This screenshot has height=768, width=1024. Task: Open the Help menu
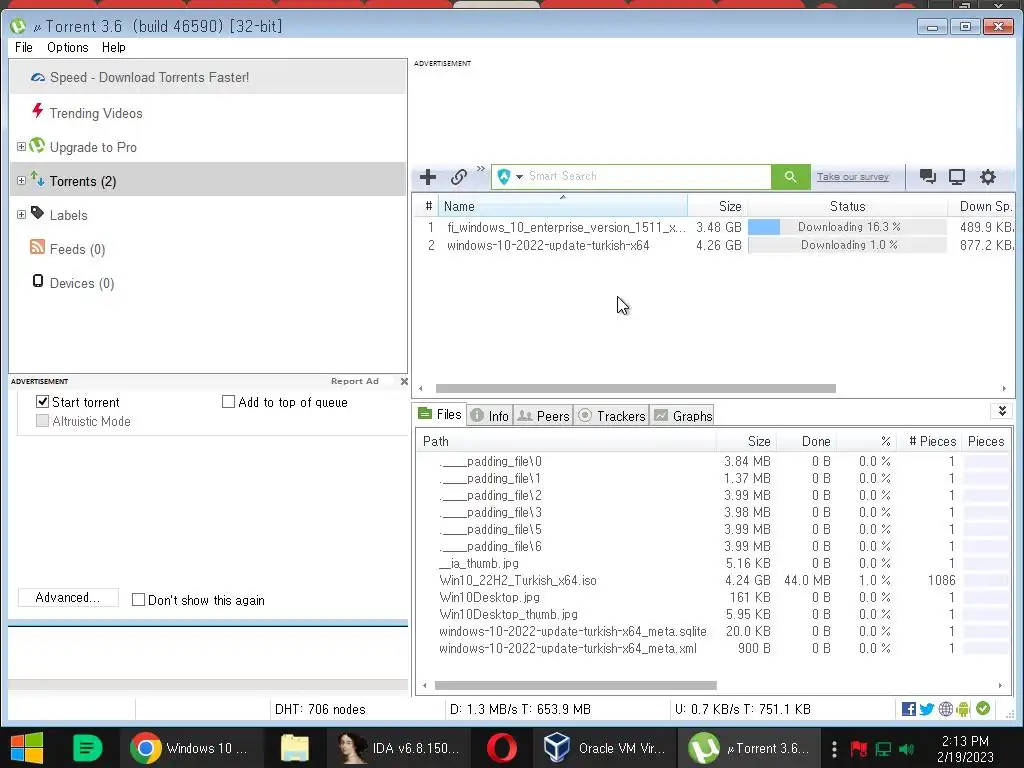114,47
